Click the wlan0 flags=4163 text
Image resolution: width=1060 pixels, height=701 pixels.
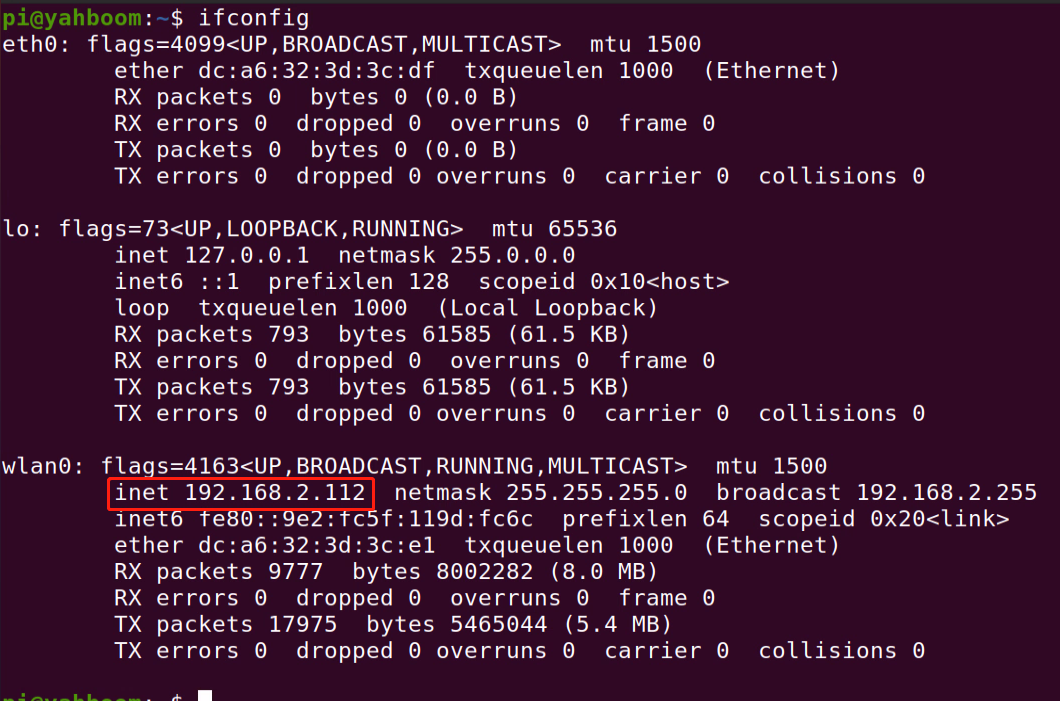(x=393, y=466)
